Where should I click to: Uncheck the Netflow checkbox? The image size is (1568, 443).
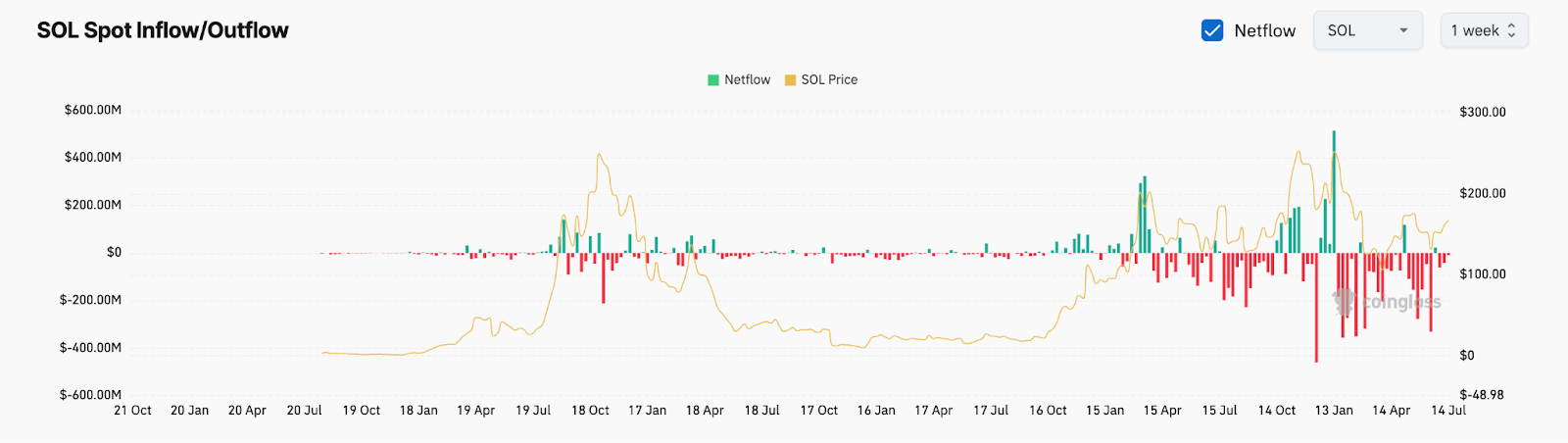pos(1212,30)
